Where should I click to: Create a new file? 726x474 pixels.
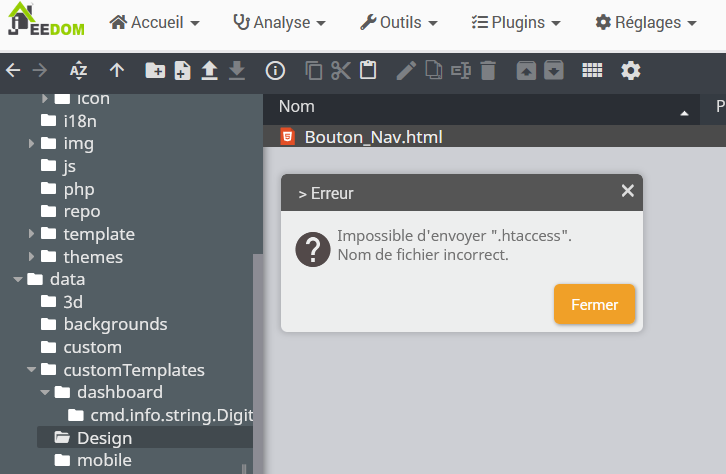pos(182,70)
